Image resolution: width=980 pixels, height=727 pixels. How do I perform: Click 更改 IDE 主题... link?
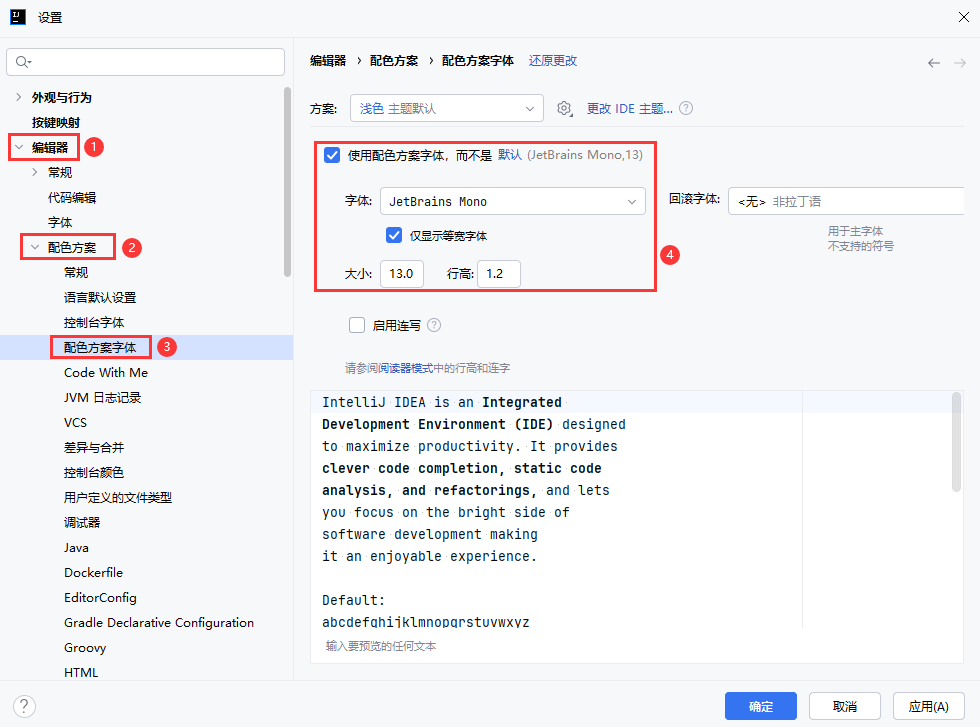click(x=629, y=108)
